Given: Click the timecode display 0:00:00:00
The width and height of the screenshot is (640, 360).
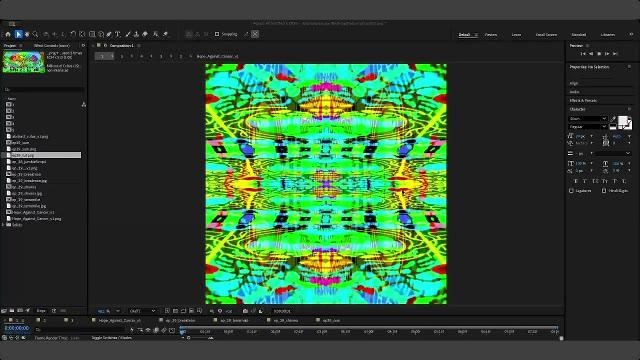Looking at the screenshot, I should pos(17,328).
